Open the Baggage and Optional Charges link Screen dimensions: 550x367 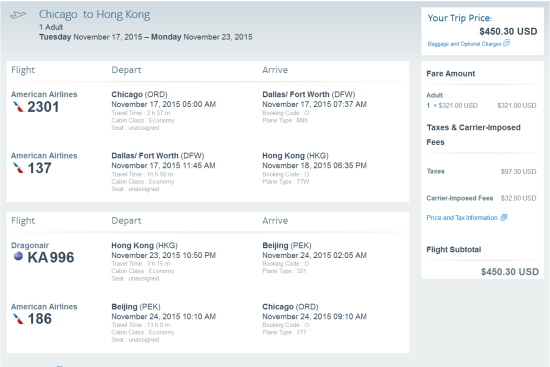pos(464,44)
